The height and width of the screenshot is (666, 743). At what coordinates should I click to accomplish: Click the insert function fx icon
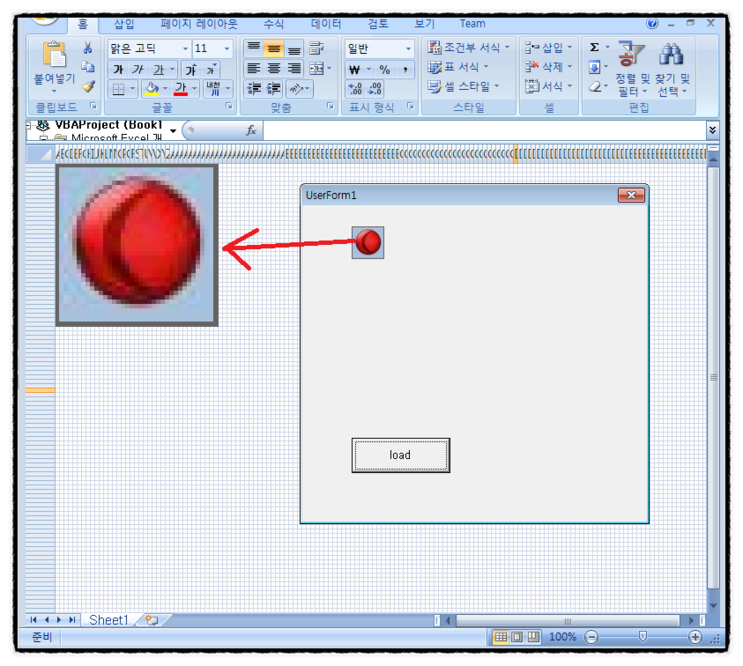(251, 130)
